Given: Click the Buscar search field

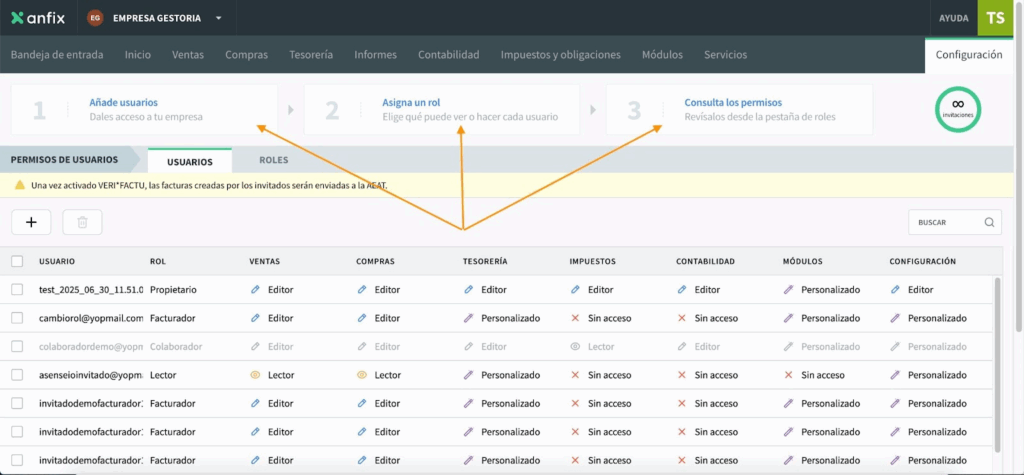Looking at the screenshot, I should click(x=946, y=222).
